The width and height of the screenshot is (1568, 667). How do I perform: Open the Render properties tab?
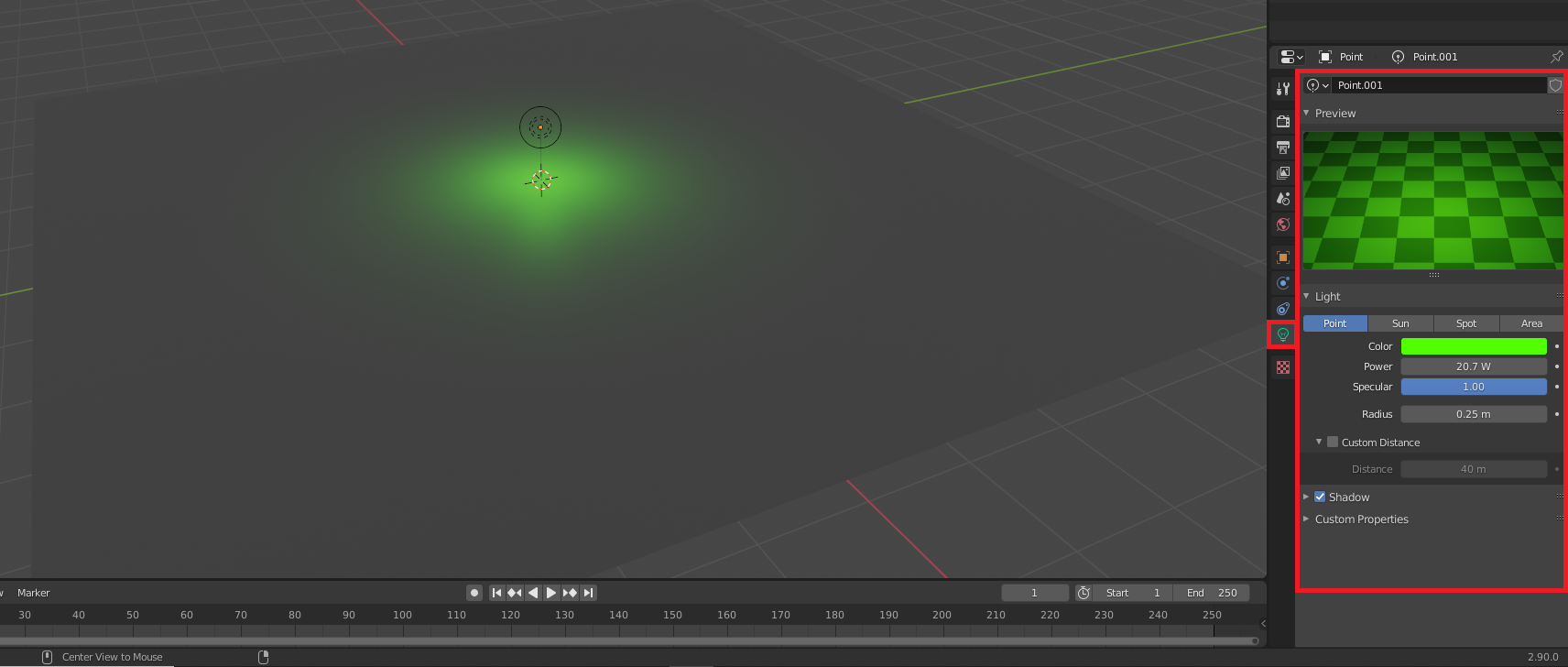(x=1283, y=121)
